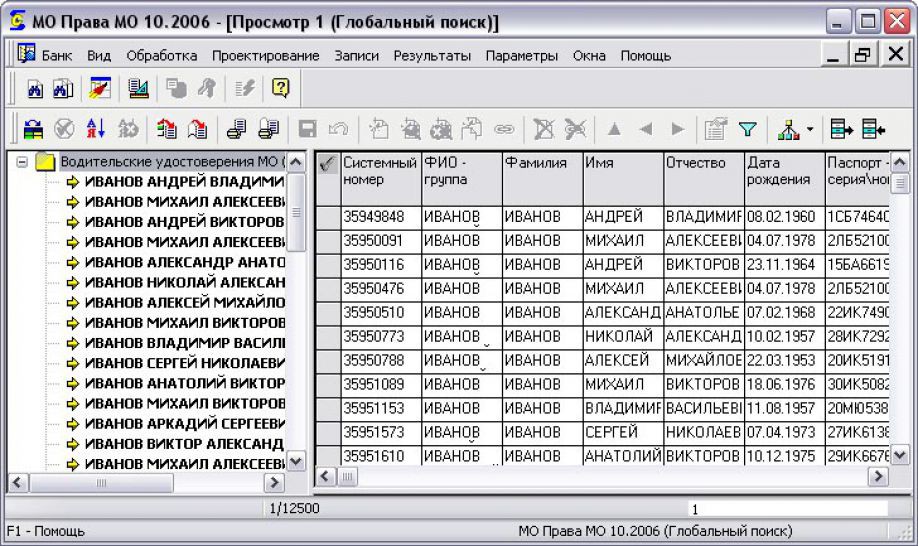The width and height of the screenshot is (918, 546).
Task: Click the right arrow of the table's horizontal scrollbar
Action: coord(878,477)
